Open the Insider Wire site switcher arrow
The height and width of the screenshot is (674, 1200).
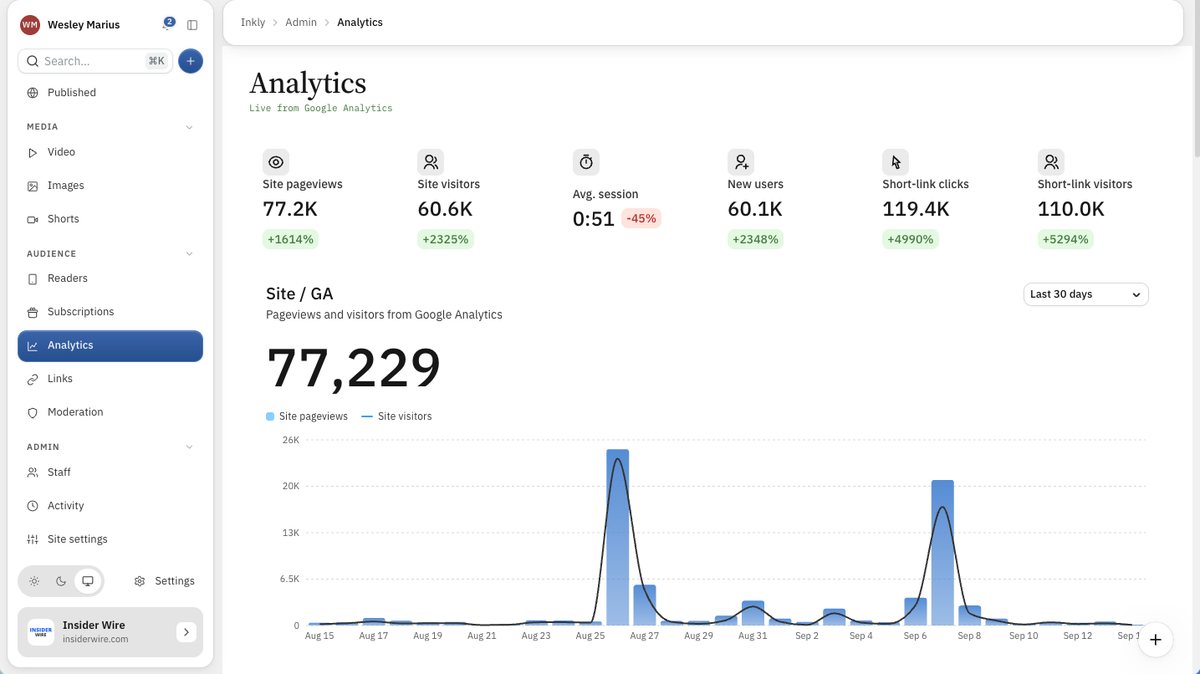point(187,632)
